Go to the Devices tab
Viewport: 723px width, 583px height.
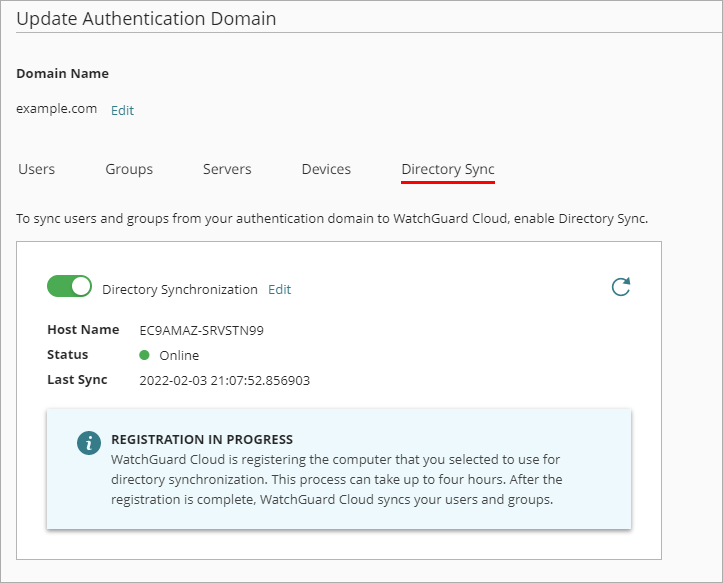tap(326, 169)
